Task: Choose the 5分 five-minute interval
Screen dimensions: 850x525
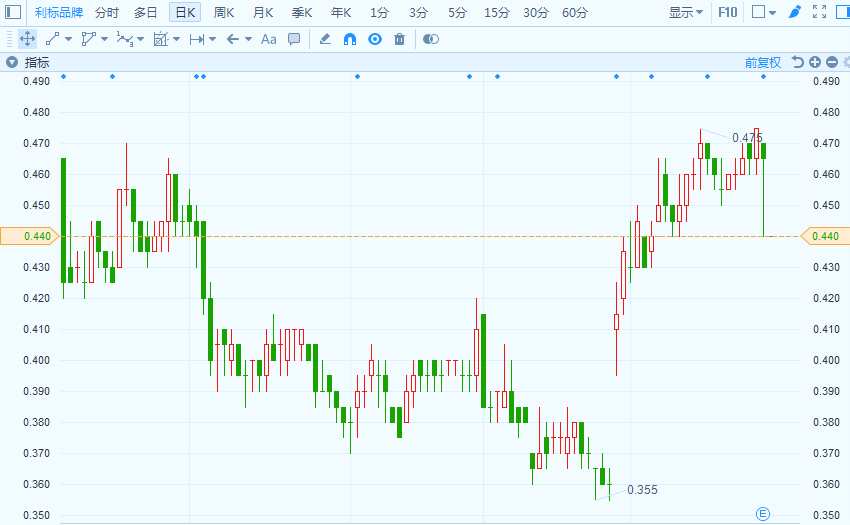Action: click(x=457, y=12)
